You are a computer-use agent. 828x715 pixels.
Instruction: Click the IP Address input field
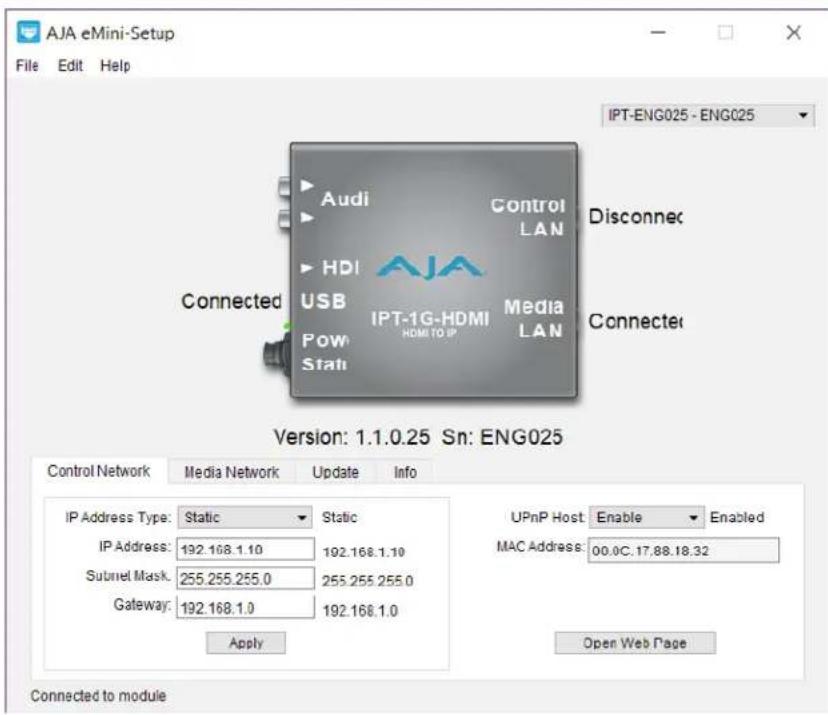tap(246, 549)
